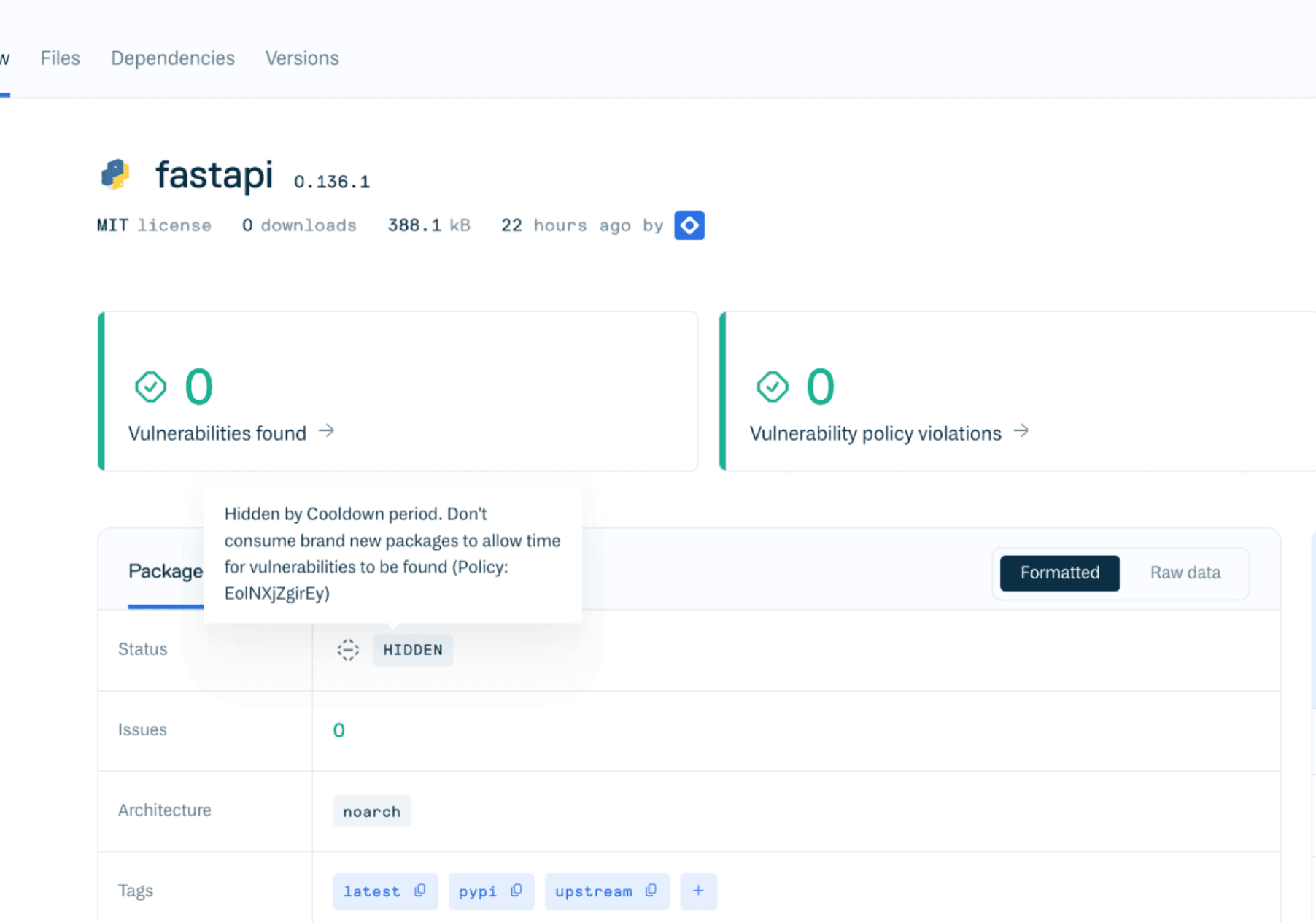Click the Status row label
The width and height of the screenshot is (1316, 922).
(x=143, y=649)
